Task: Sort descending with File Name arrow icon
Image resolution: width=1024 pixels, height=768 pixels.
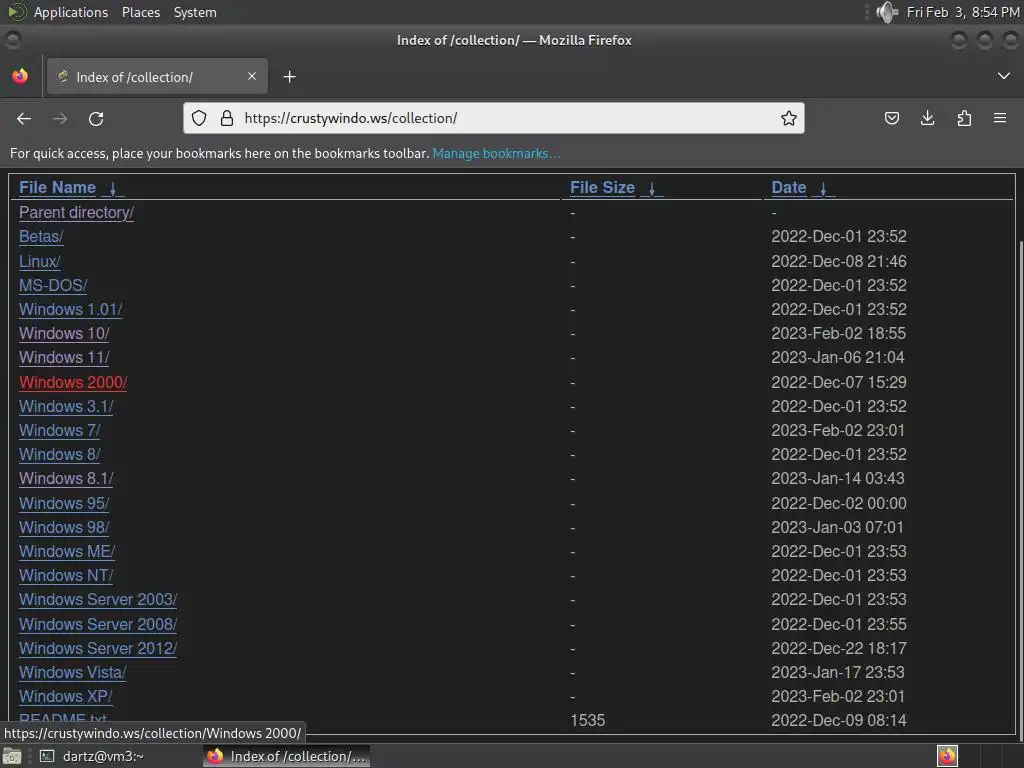Action: tap(113, 189)
